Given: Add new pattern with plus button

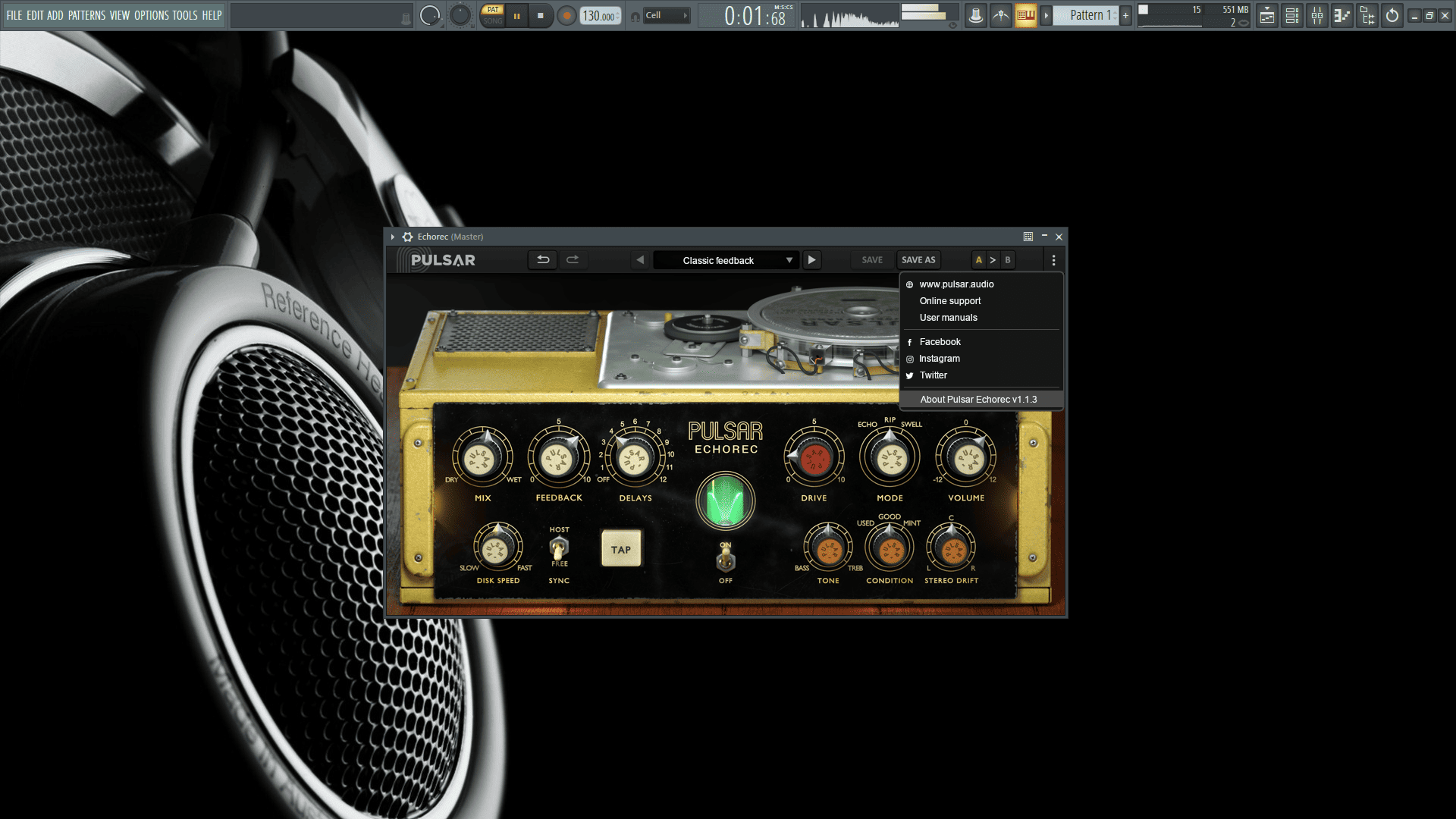Looking at the screenshot, I should (x=1125, y=15).
